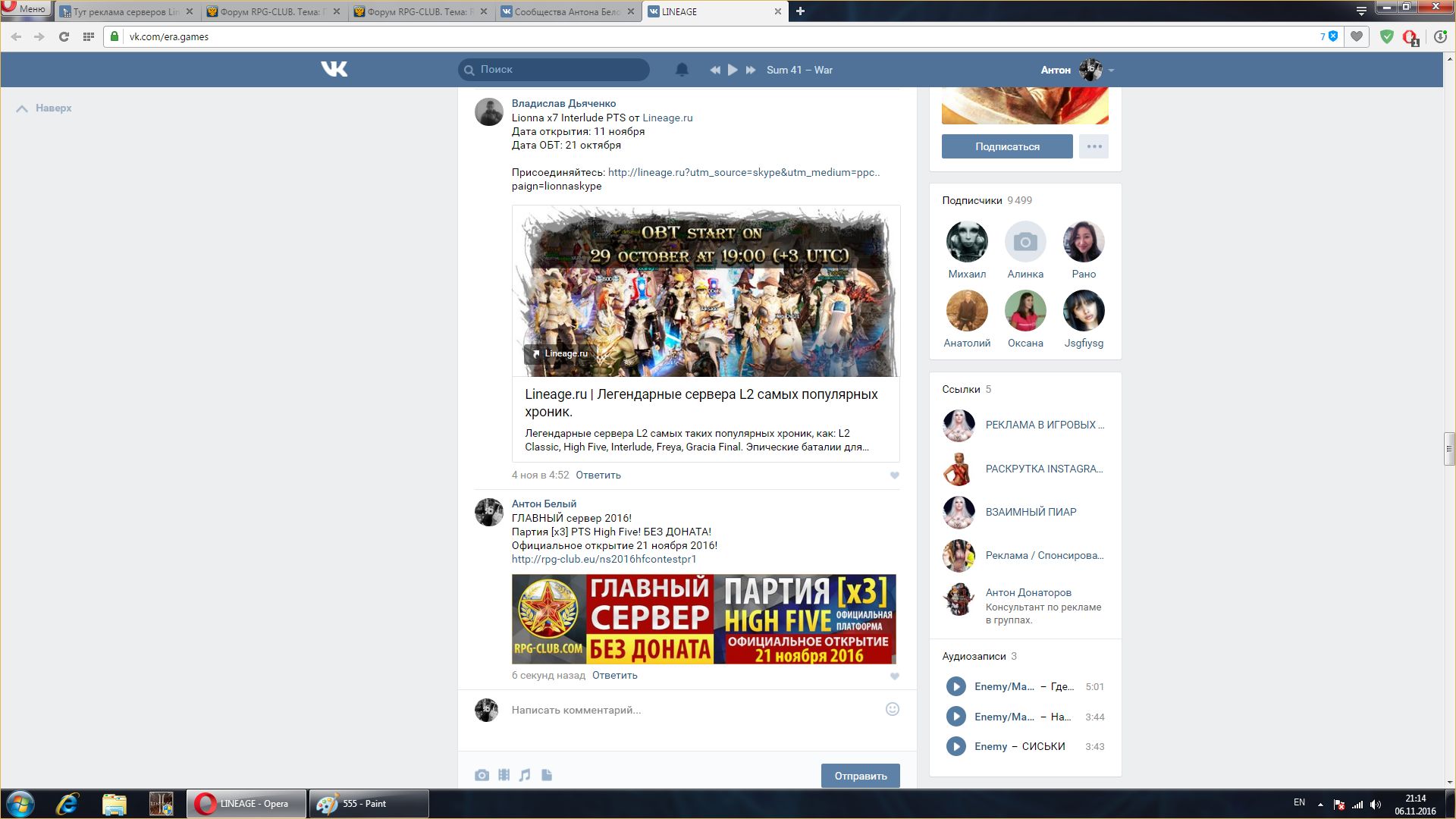Open the ВЗАИМНЫЙ ПИАР link
The height and width of the screenshot is (819, 1456).
(x=1031, y=512)
